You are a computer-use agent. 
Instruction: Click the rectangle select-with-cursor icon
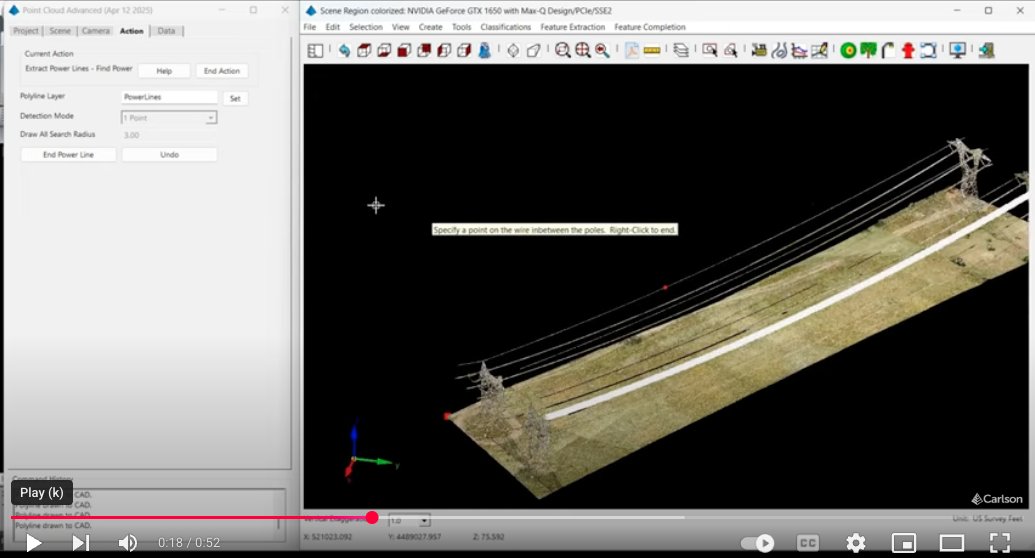710,50
